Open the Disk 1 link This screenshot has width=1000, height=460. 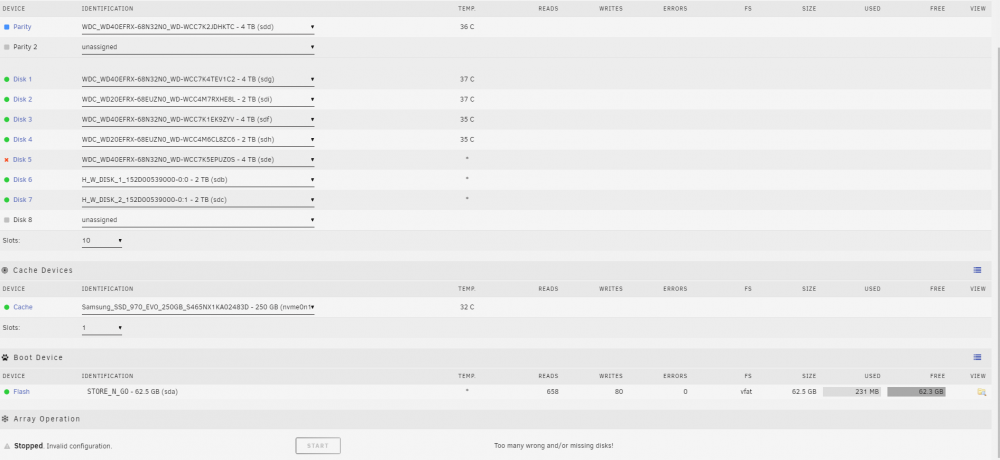click(x=22, y=80)
